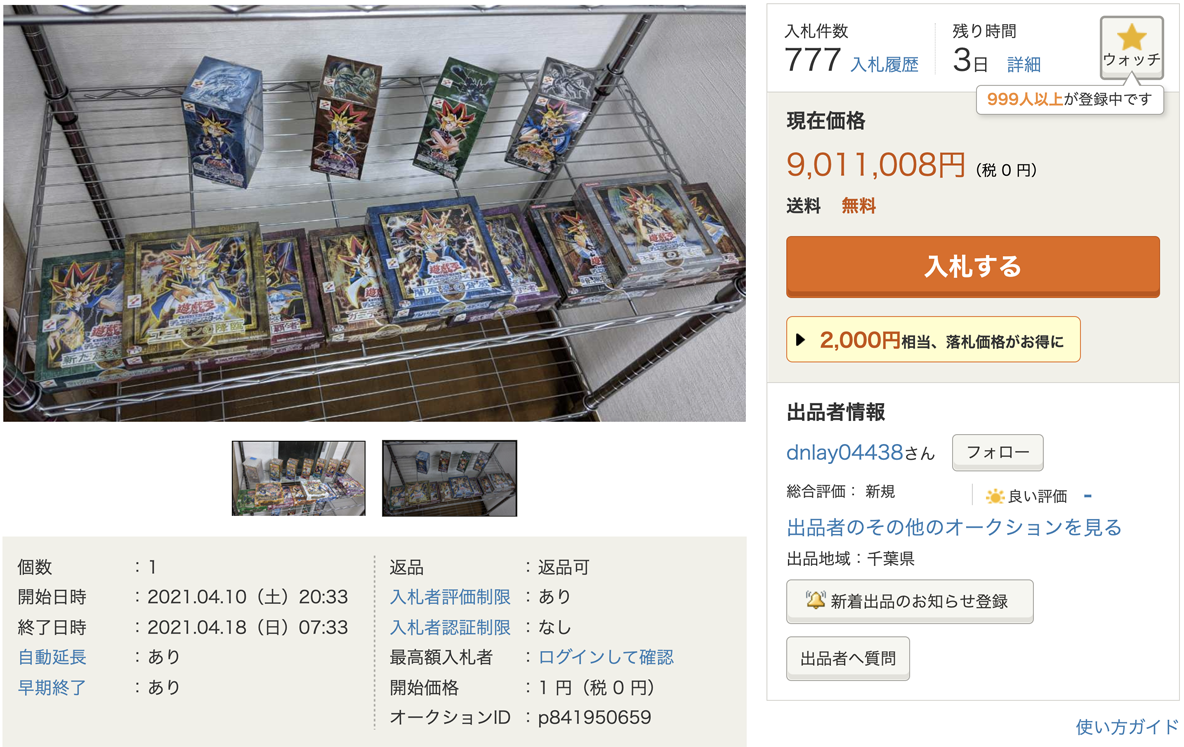Open the 入札履歴 bid history link

coord(884,65)
